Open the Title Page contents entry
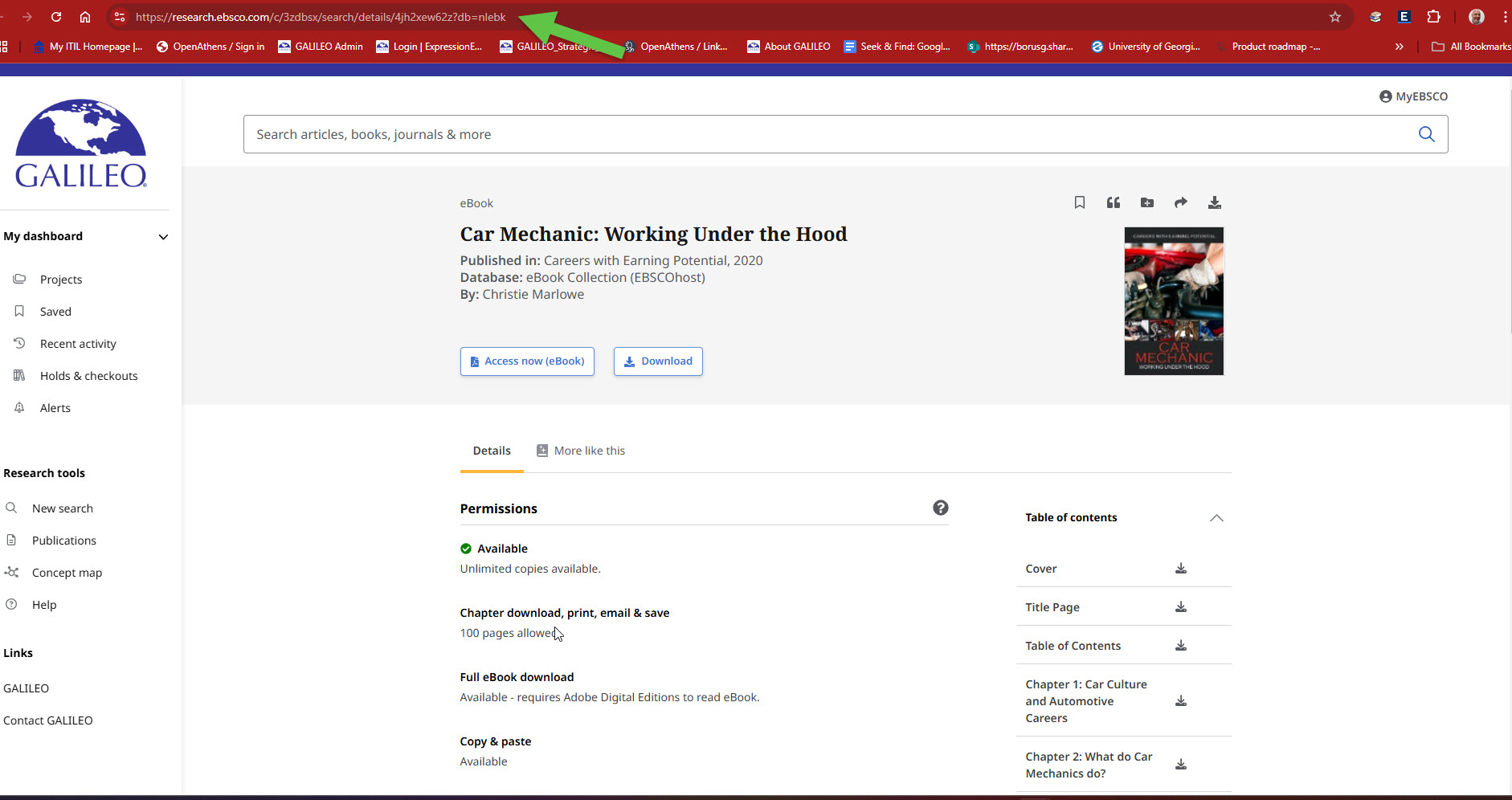 pos(1052,607)
